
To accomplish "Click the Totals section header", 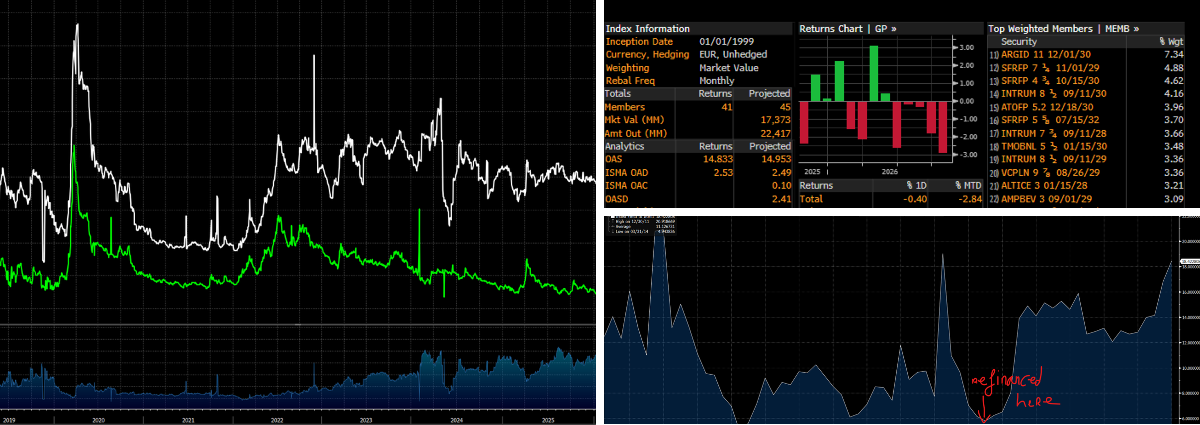I will pyautogui.click(x=618, y=93).
